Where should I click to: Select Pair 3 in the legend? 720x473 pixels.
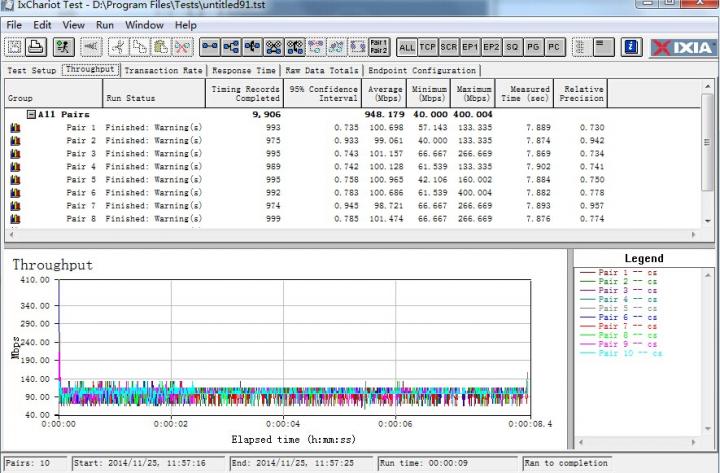click(x=618, y=290)
